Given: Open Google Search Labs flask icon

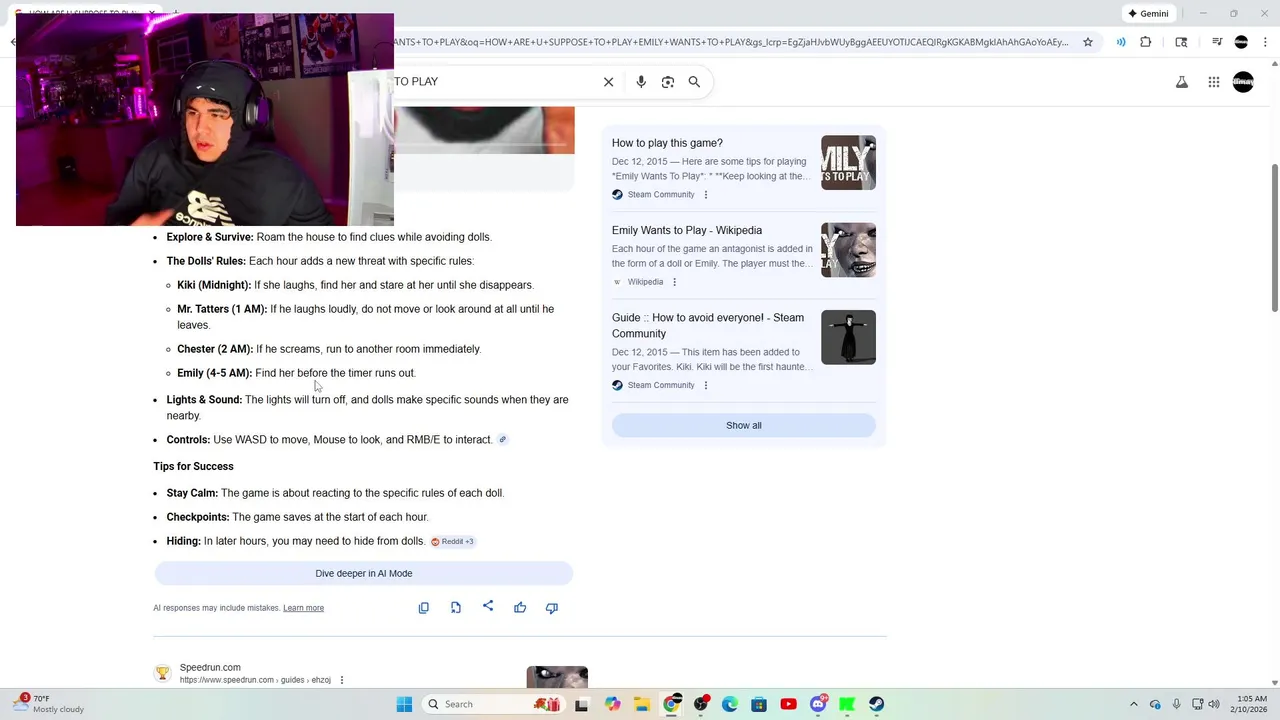Looking at the screenshot, I should tap(1182, 82).
